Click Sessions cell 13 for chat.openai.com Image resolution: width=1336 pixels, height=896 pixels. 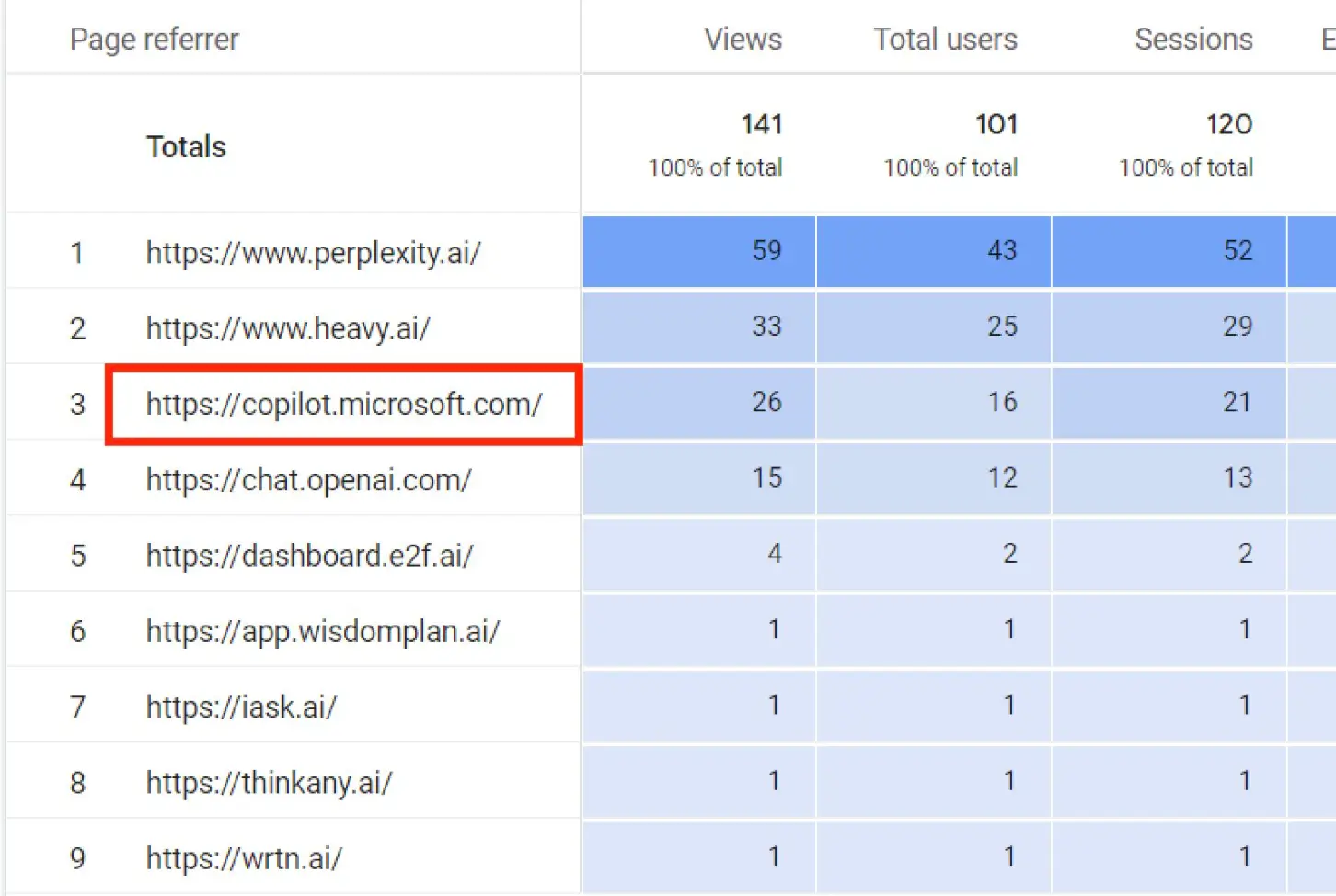(1169, 478)
